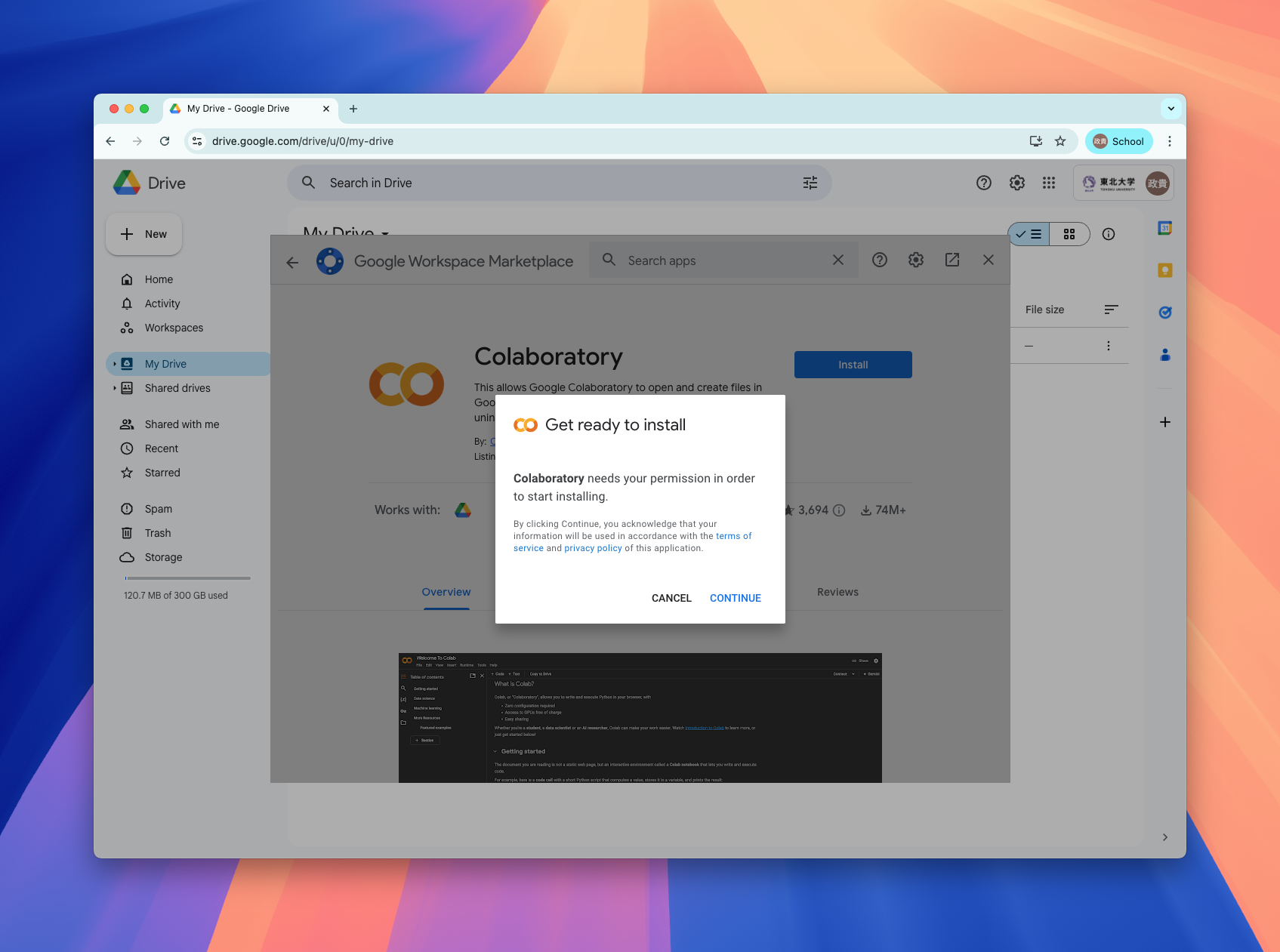
Task: Open Marketplace in new window icon
Action: (x=952, y=260)
